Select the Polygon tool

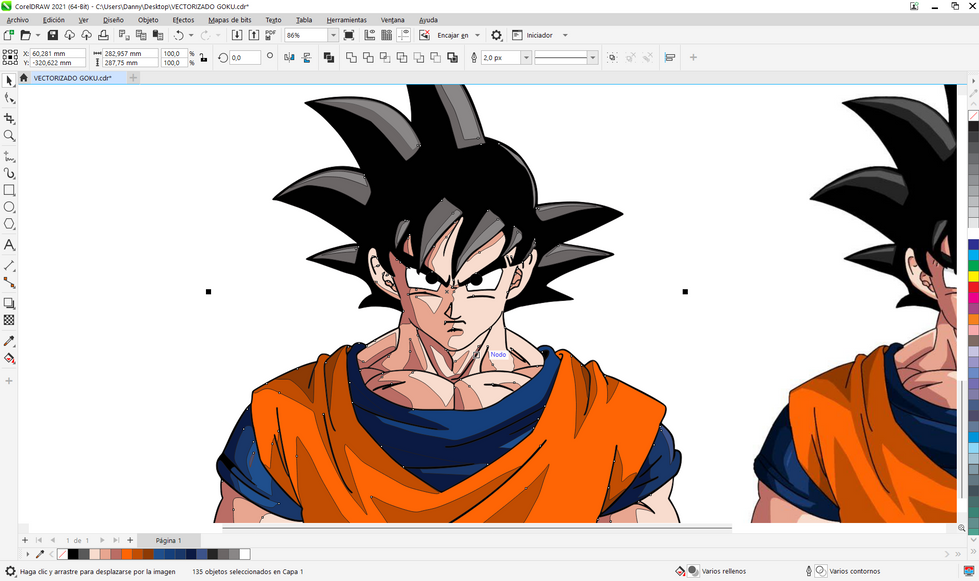tap(9, 223)
